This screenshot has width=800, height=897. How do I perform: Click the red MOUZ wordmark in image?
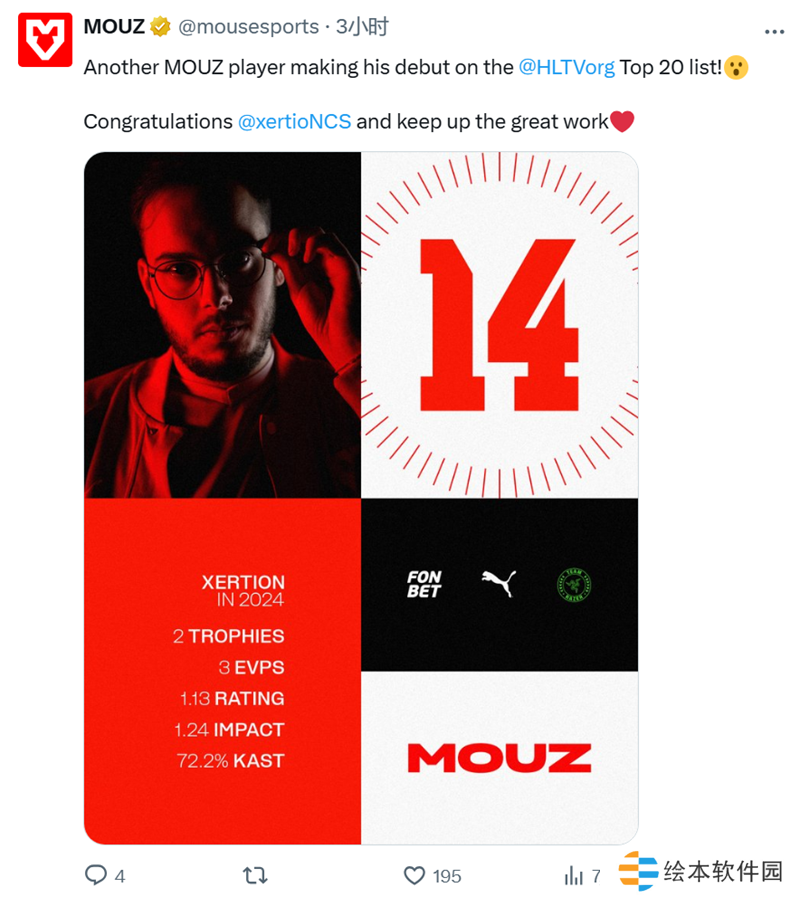click(500, 758)
